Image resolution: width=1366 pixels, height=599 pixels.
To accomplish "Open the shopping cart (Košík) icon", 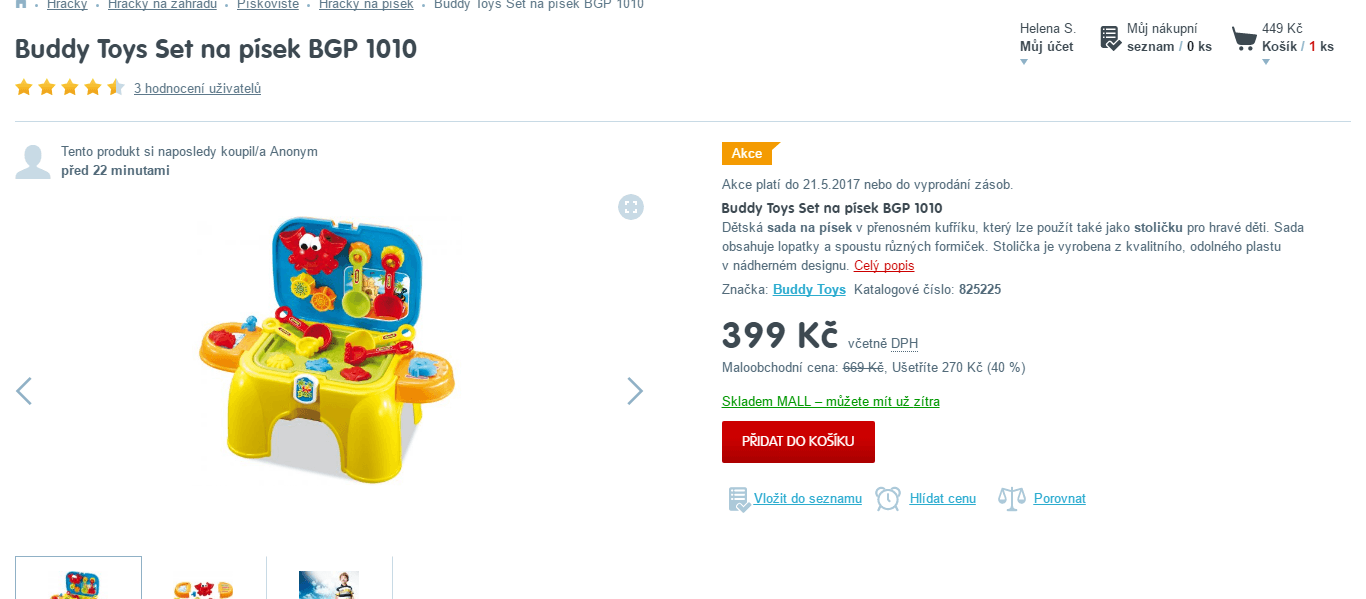I will (x=1243, y=38).
